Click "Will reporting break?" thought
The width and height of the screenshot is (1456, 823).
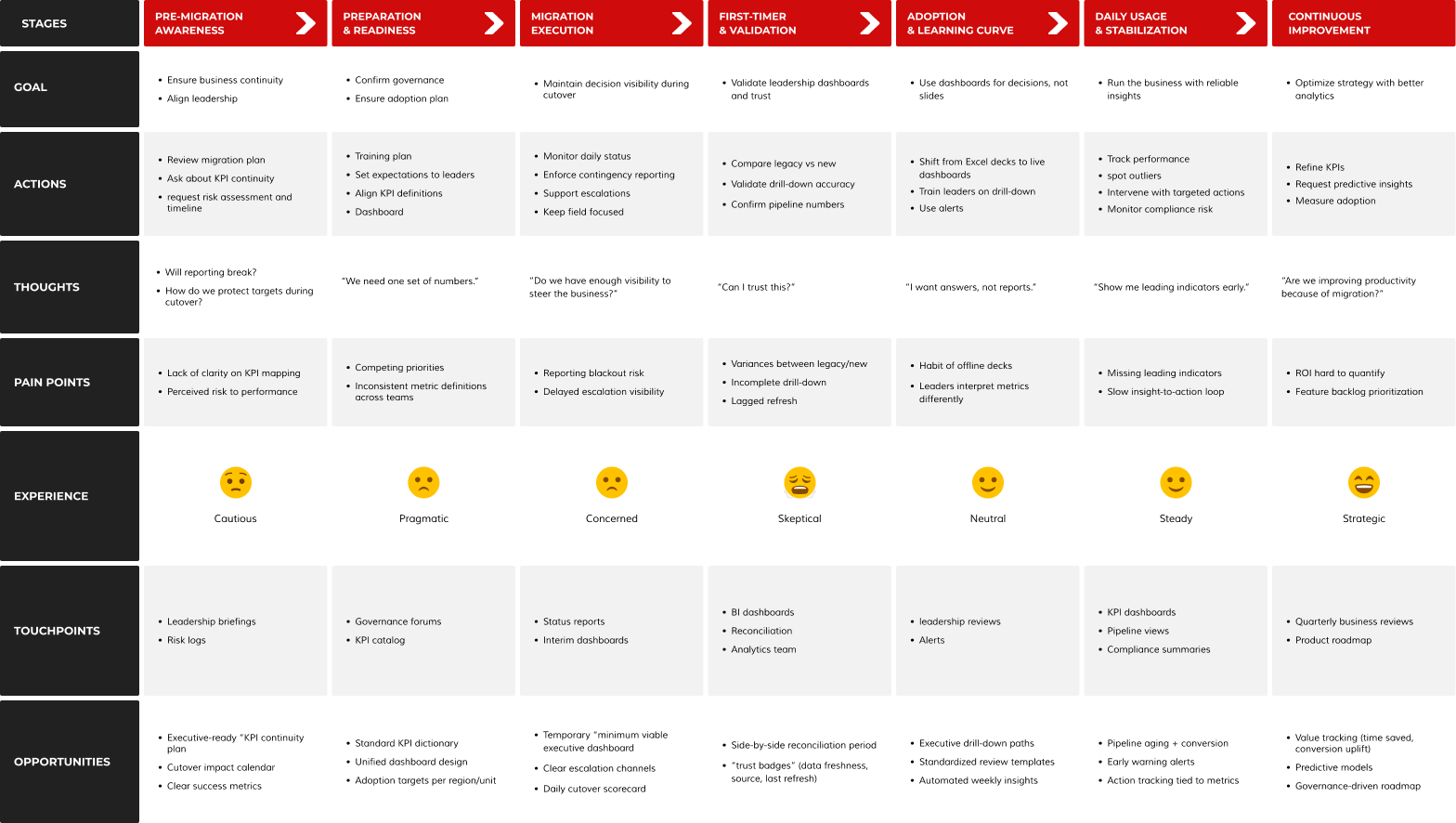211,272
